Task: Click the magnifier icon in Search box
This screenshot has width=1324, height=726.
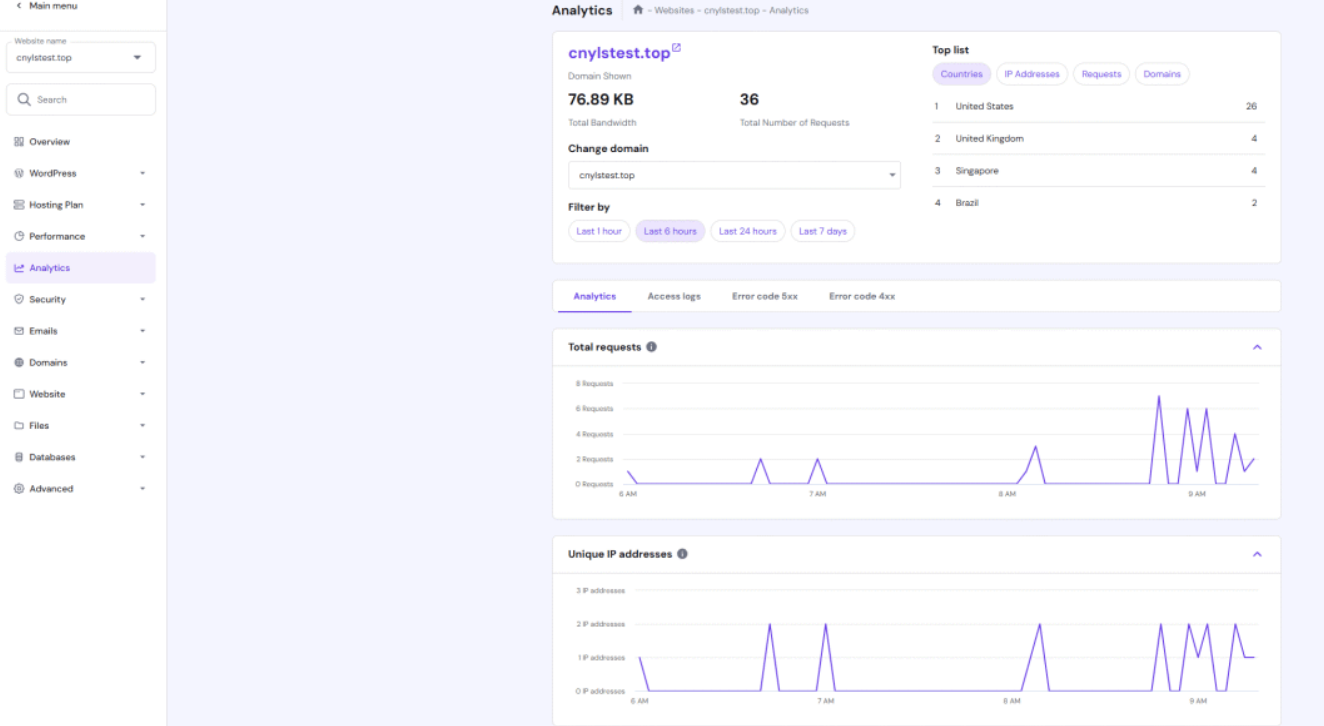Action: click(x=24, y=100)
